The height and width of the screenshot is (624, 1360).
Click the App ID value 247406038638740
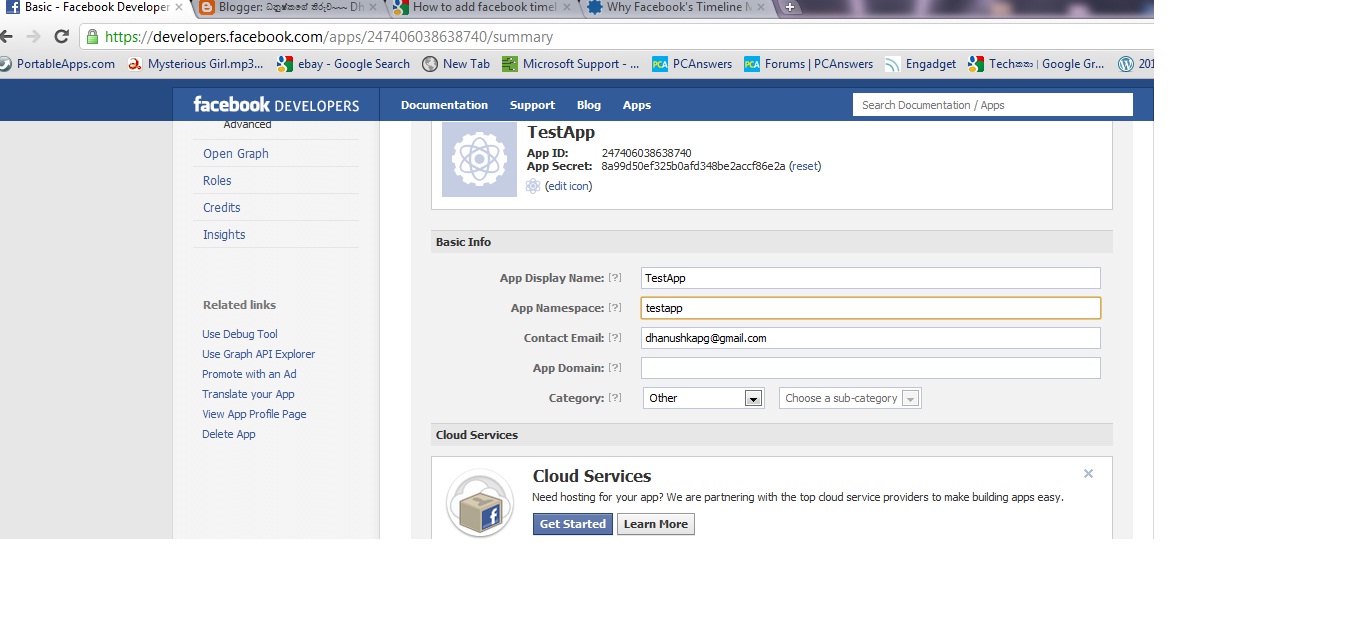point(646,153)
